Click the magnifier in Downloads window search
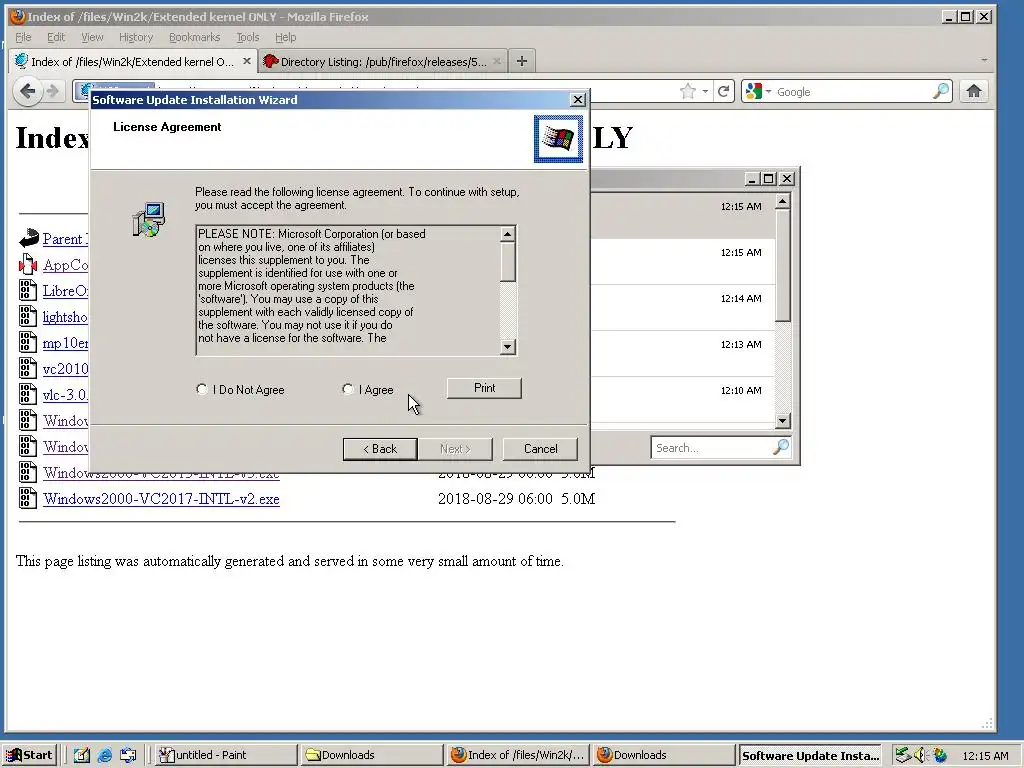Viewport: 1024px width, 768px height. [x=781, y=447]
